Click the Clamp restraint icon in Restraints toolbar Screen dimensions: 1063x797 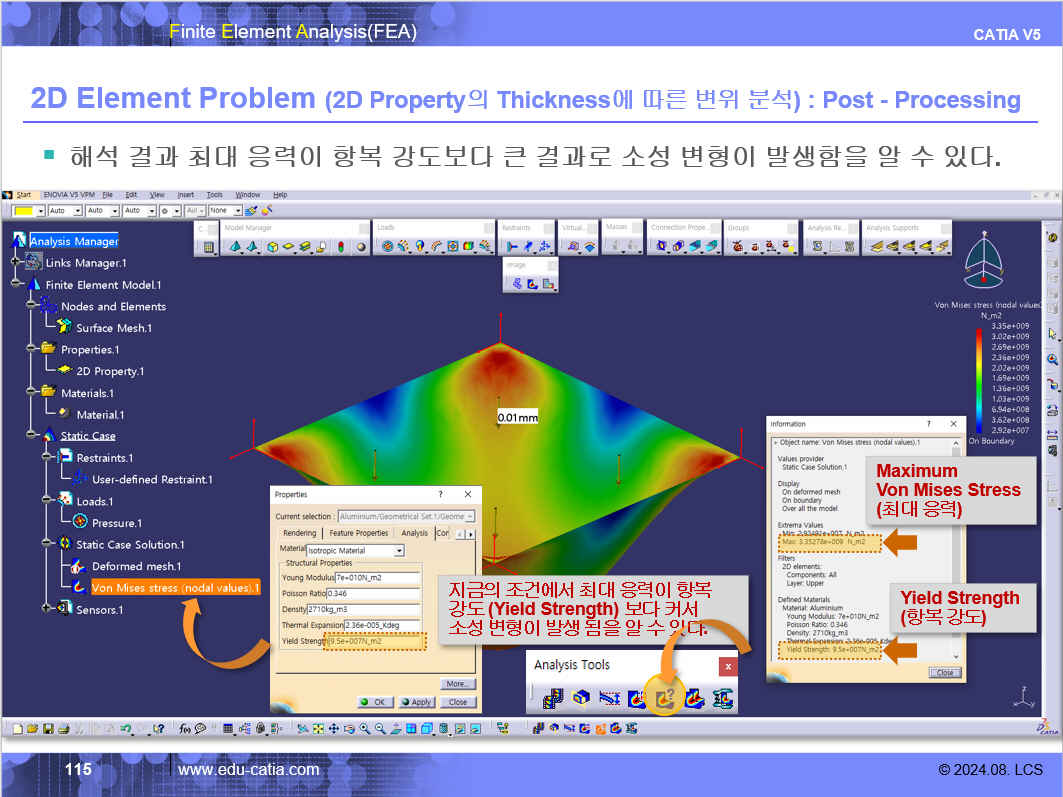pyautogui.click(x=512, y=246)
